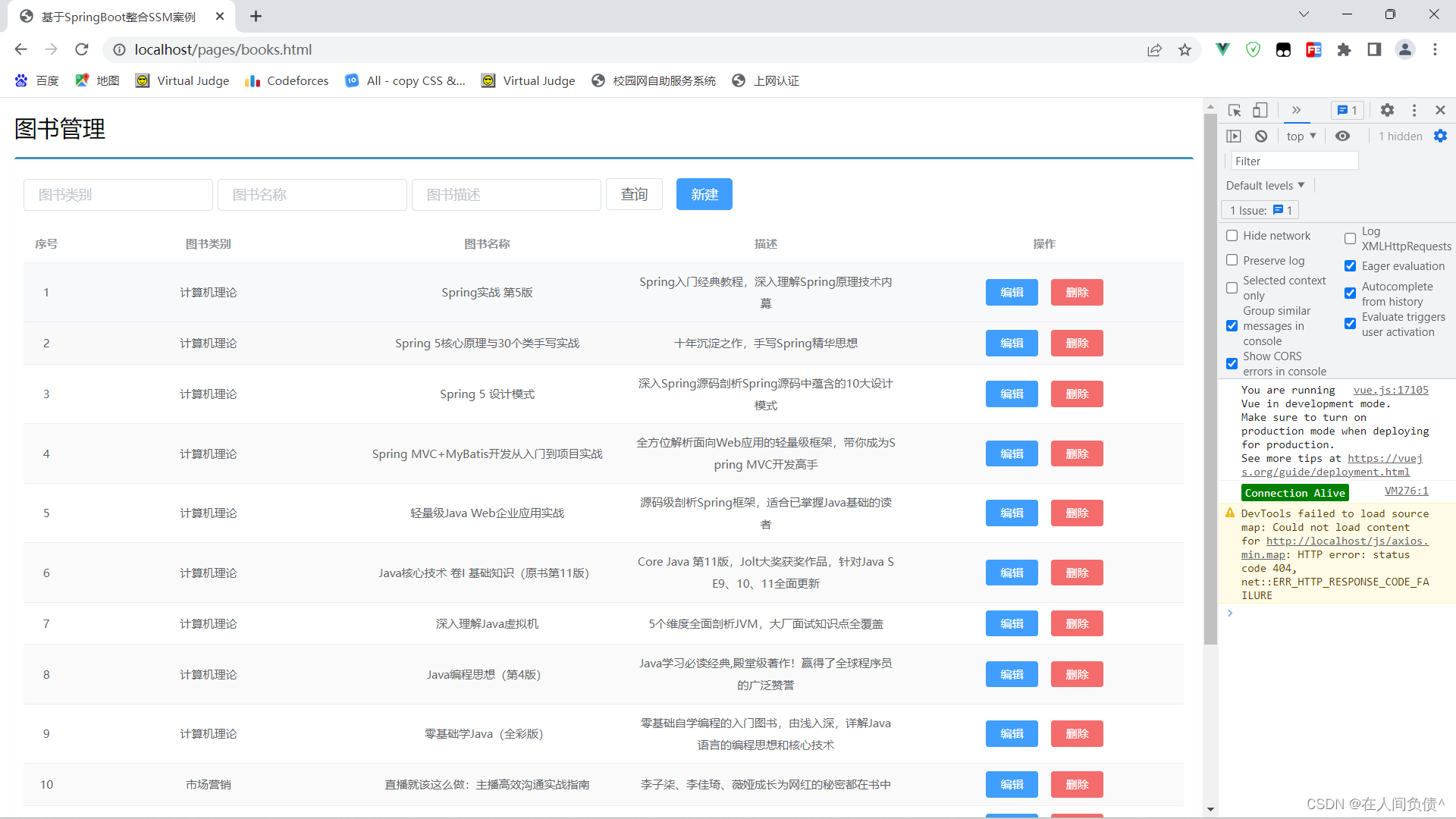Open Default levels dropdown

click(1266, 186)
